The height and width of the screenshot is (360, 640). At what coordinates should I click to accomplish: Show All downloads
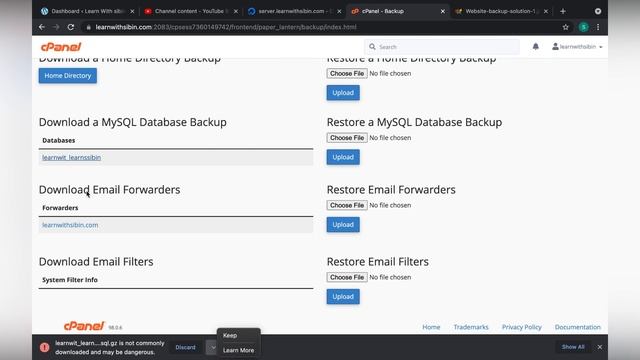pyautogui.click(x=573, y=347)
